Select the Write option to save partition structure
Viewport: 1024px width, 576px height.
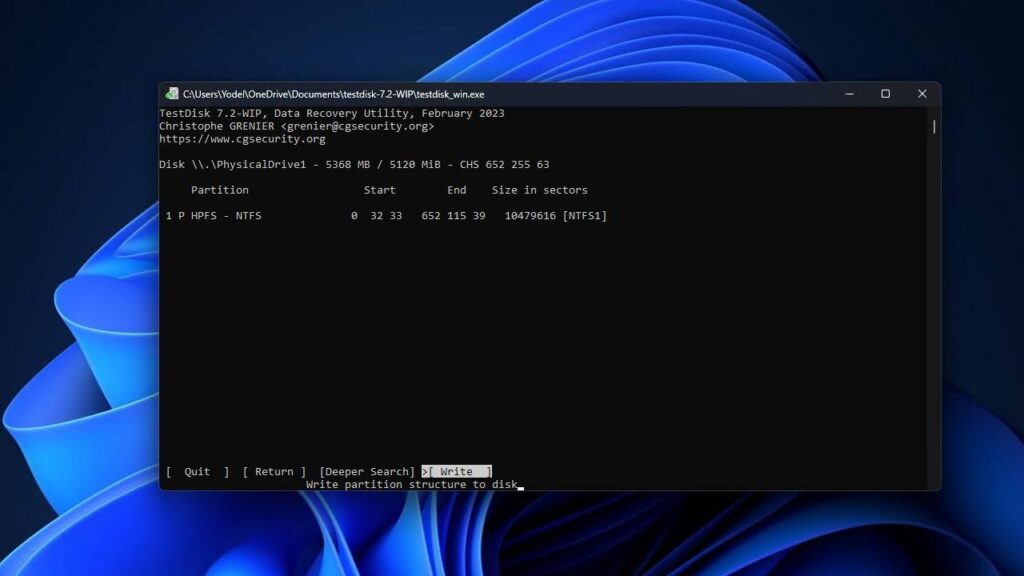pos(457,470)
